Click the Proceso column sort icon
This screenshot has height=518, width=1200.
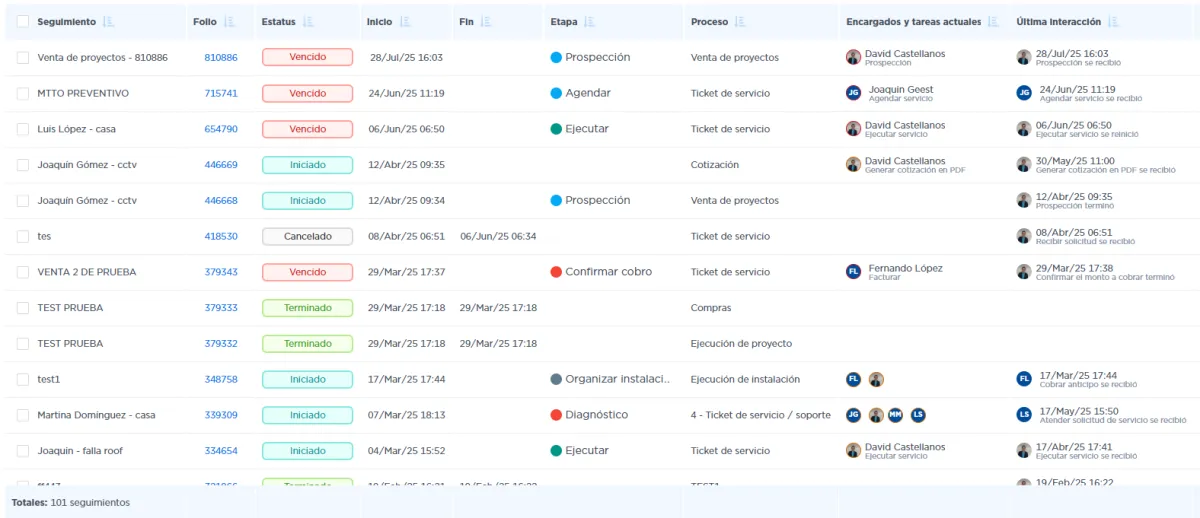[x=739, y=22]
